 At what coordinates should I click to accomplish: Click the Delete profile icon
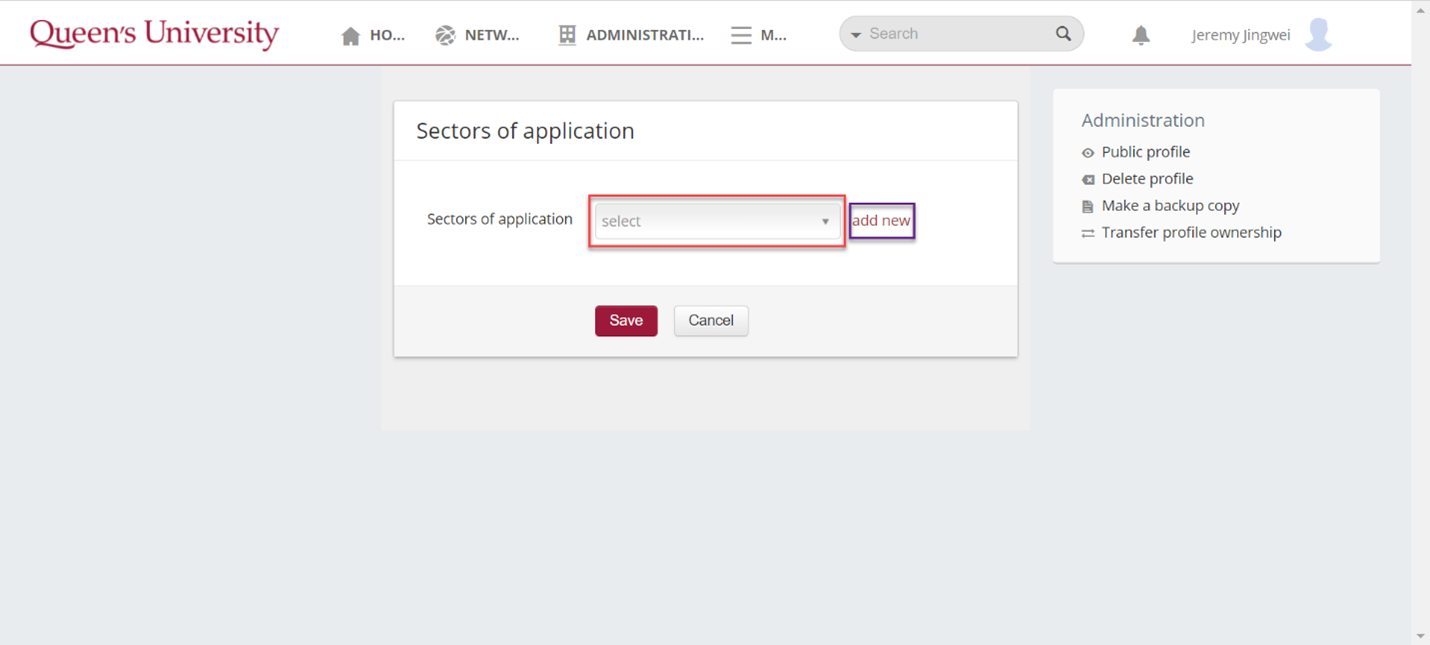tap(1088, 180)
